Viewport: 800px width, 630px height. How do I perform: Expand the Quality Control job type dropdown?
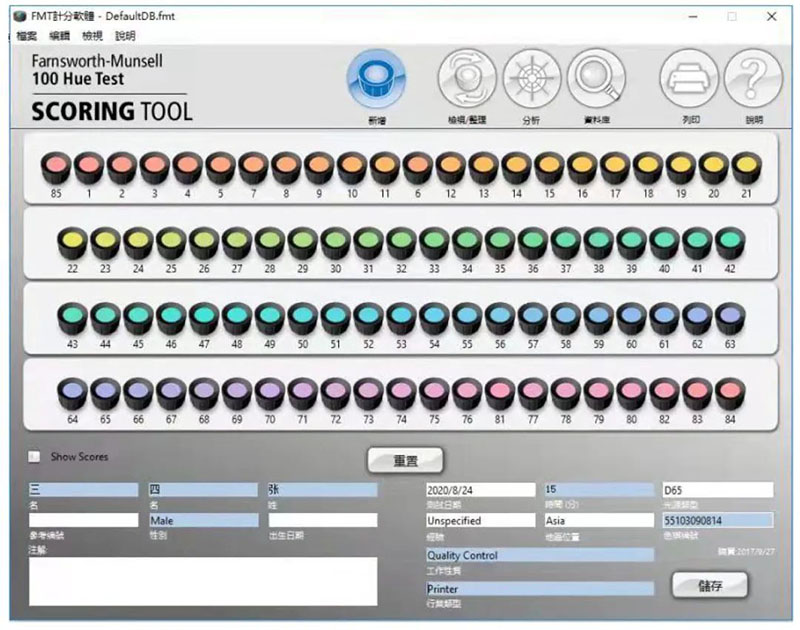539,555
